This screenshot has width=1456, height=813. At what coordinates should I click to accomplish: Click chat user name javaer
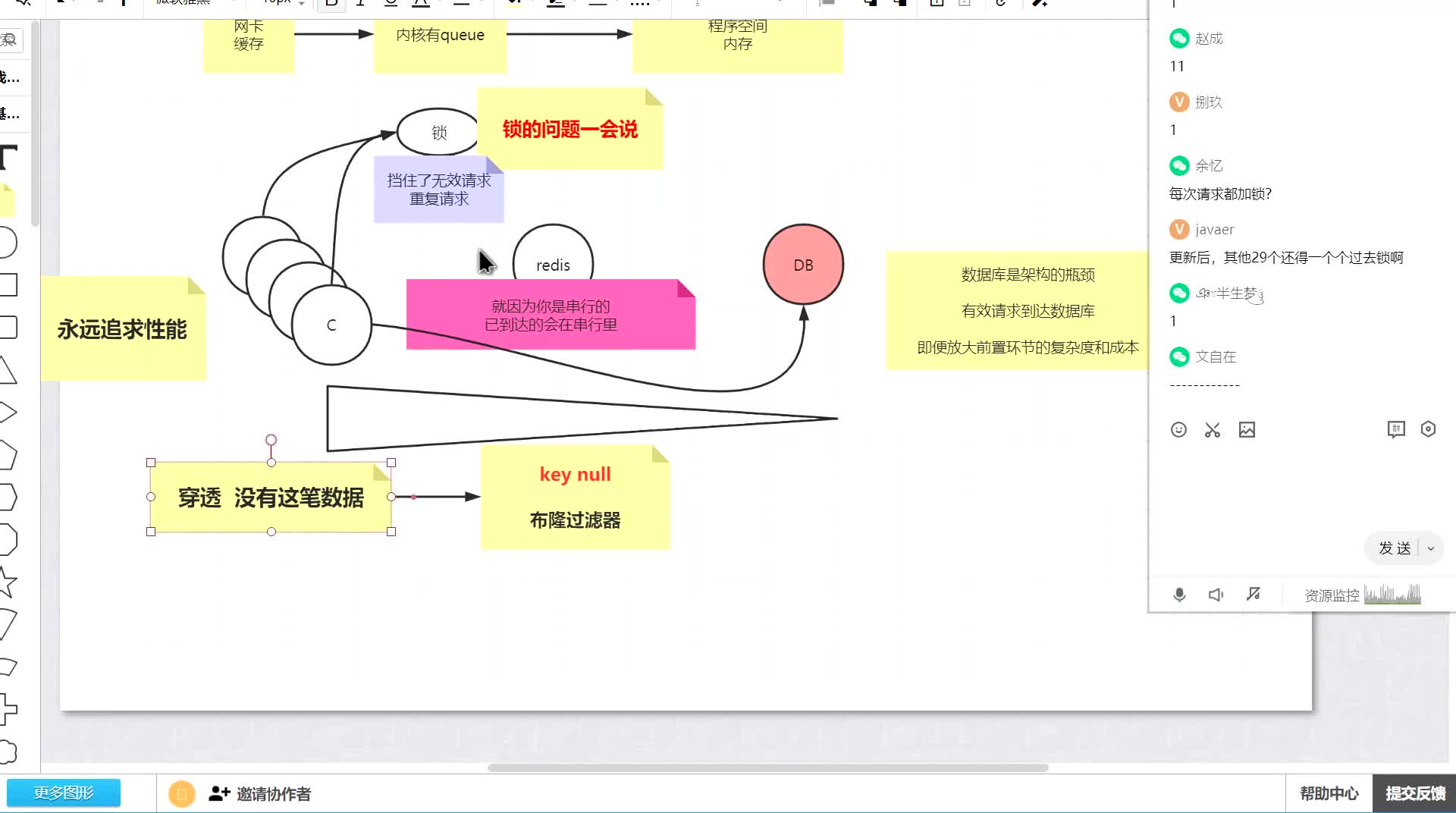1215,229
